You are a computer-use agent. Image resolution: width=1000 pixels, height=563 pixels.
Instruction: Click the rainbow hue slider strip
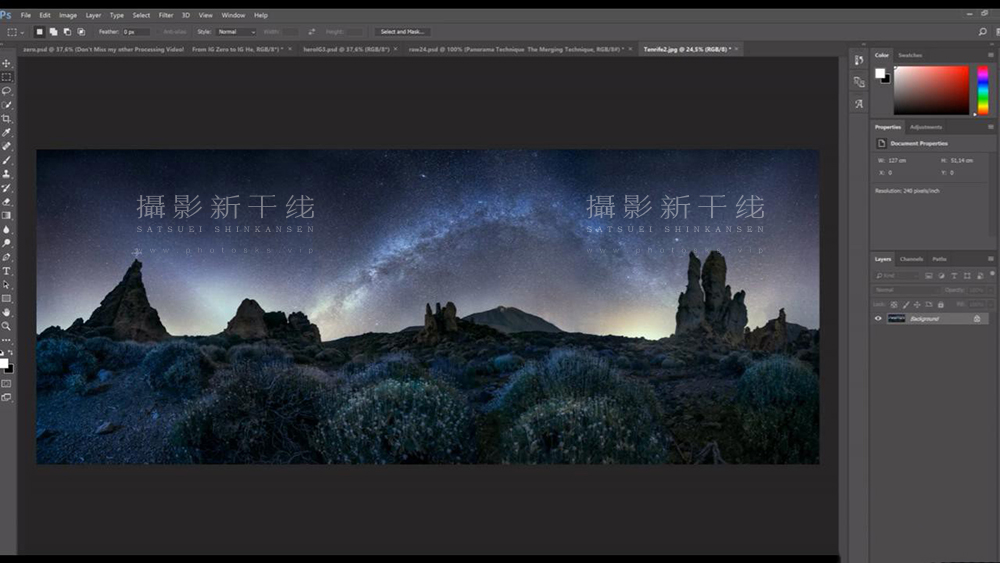(x=983, y=91)
